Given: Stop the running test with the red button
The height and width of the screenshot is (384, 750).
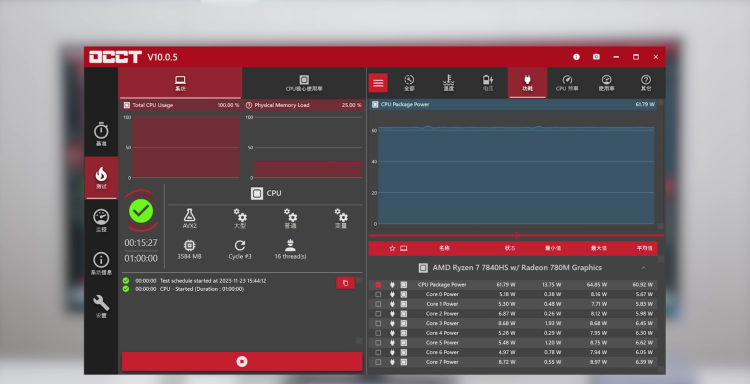Looking at the screenshot, I should click(x=242, y=362).
